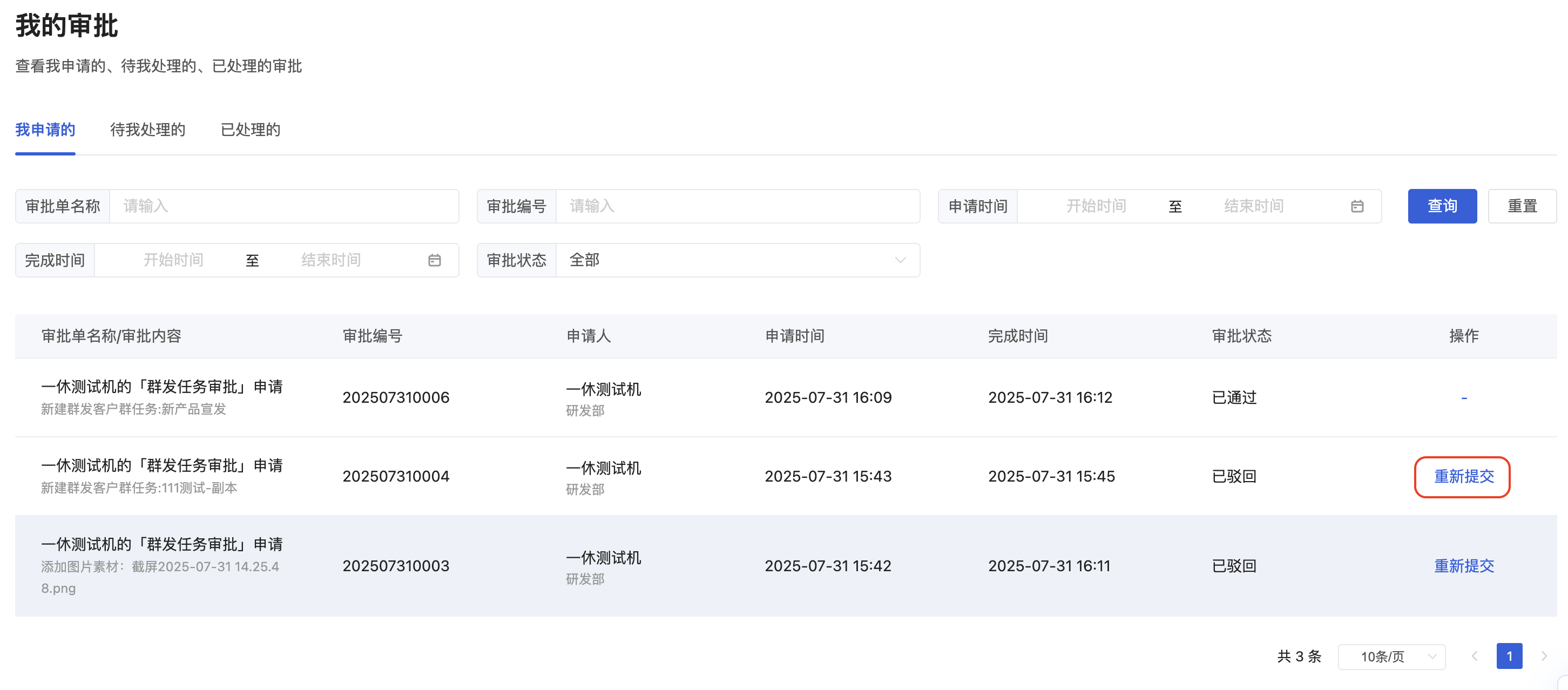
Task: Switch to the 待我处理的 tab
Action: [147, 130]
